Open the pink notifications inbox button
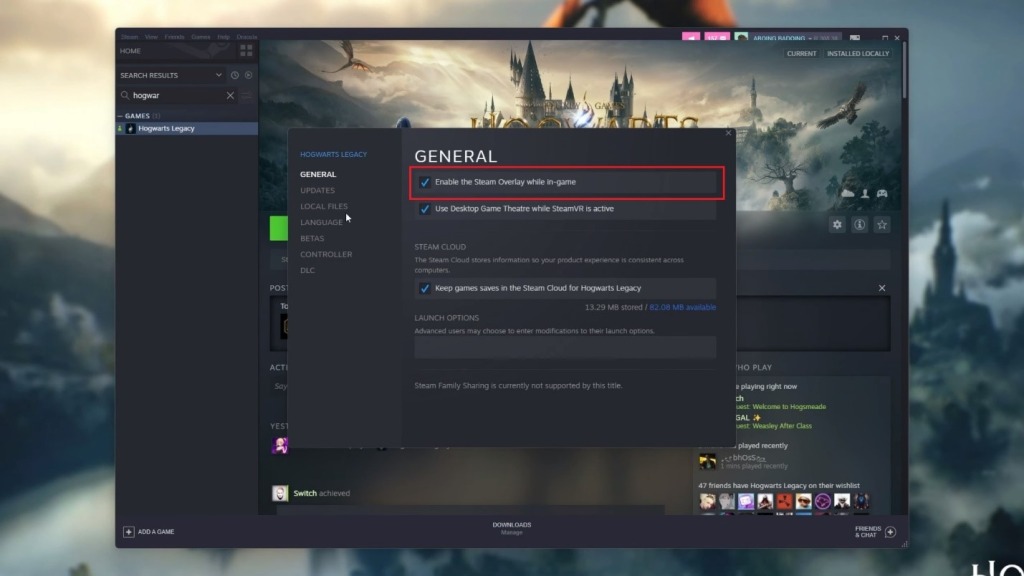The width and height of the screenshot is (1024, 576). point(717,38)
